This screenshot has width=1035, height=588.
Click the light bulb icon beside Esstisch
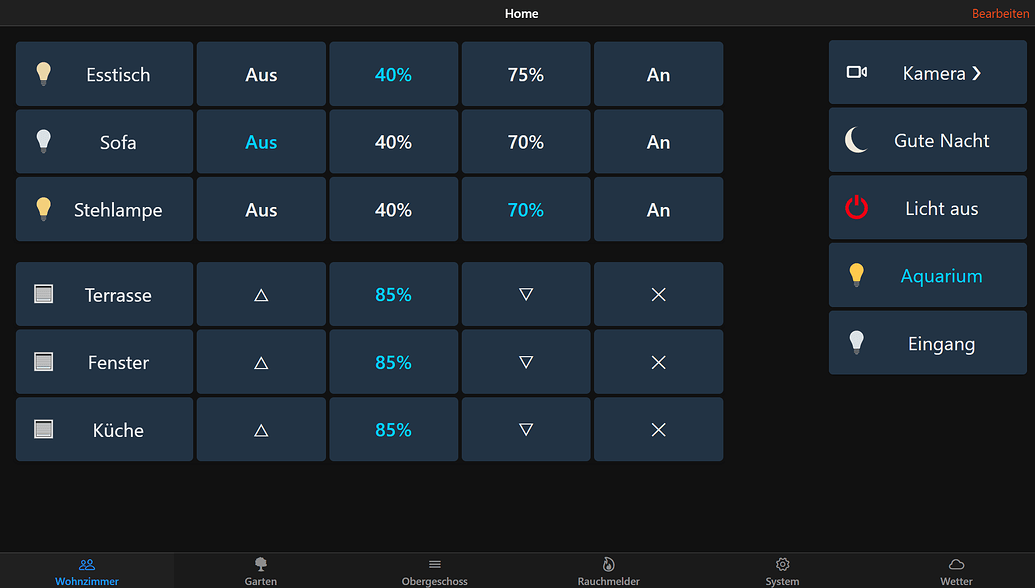43,73
